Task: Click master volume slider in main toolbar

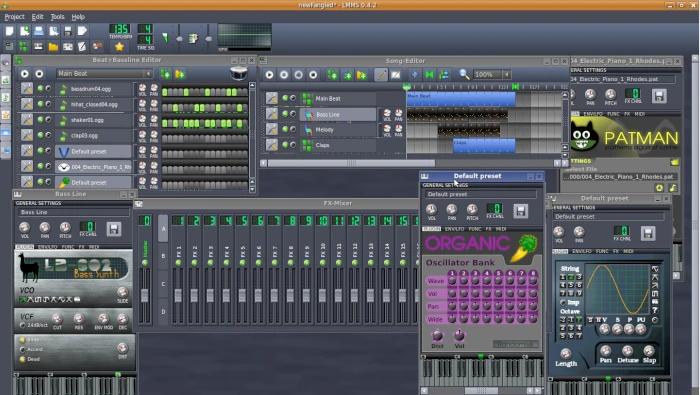Action: [x=179, y=39]
